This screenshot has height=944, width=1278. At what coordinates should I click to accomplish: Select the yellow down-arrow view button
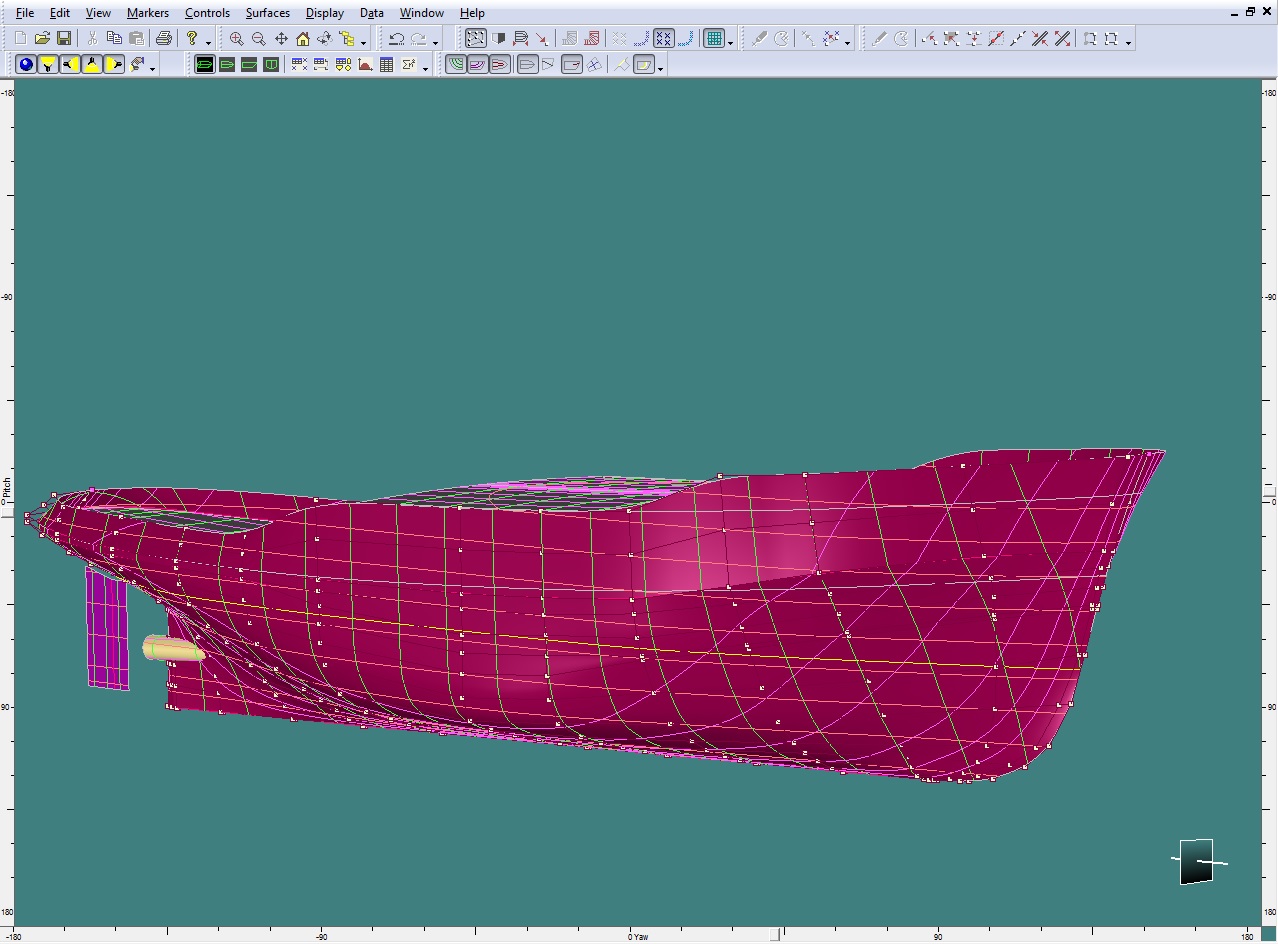point(48,65)
